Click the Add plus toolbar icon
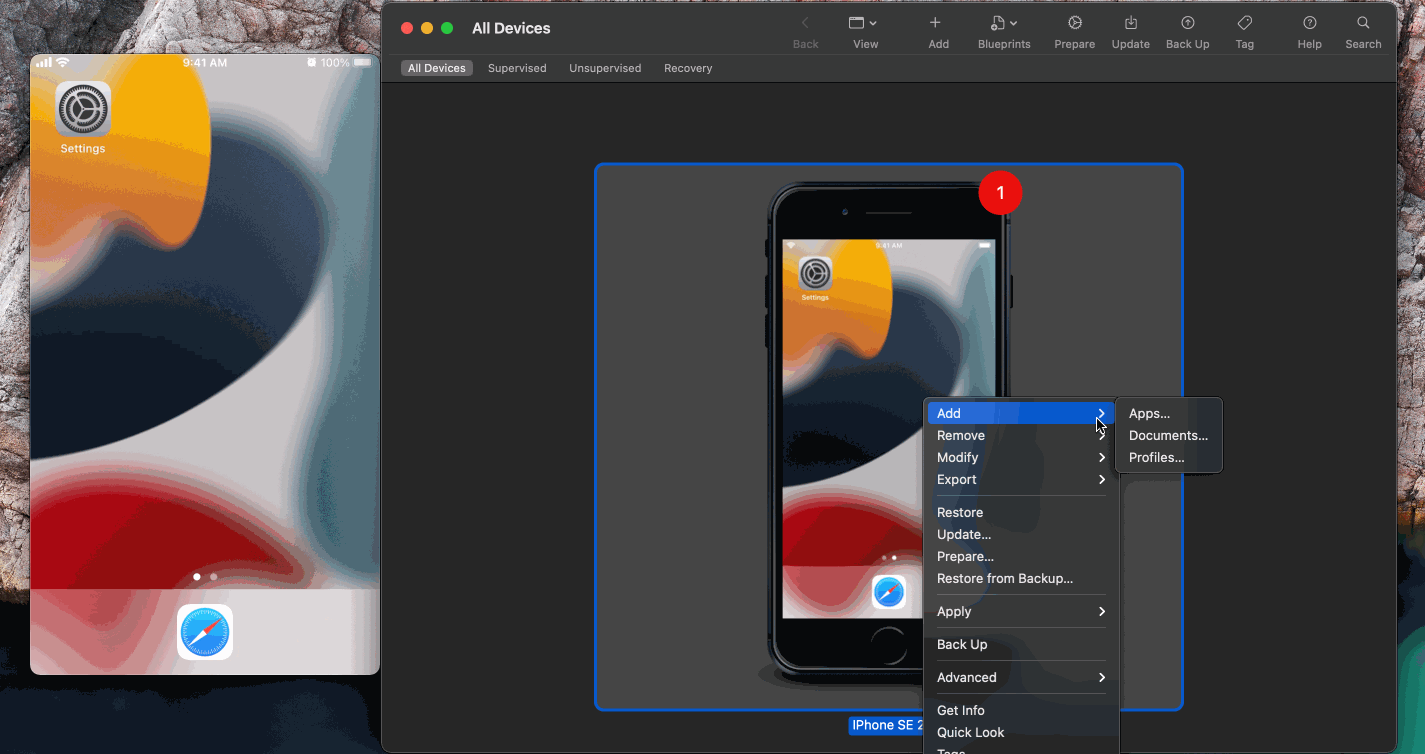 (x=935, y=23)
